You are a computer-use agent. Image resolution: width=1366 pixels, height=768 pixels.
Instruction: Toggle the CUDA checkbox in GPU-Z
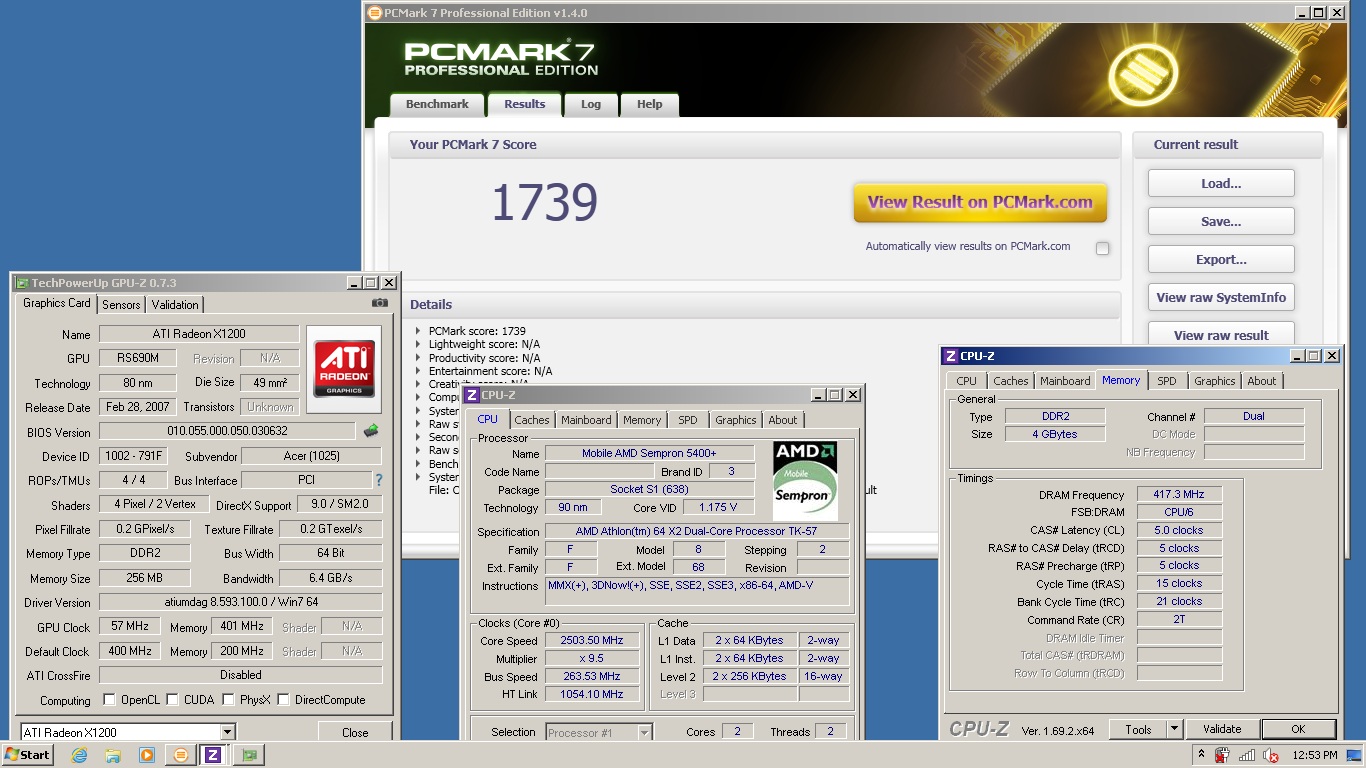click(x=172, y=700)
